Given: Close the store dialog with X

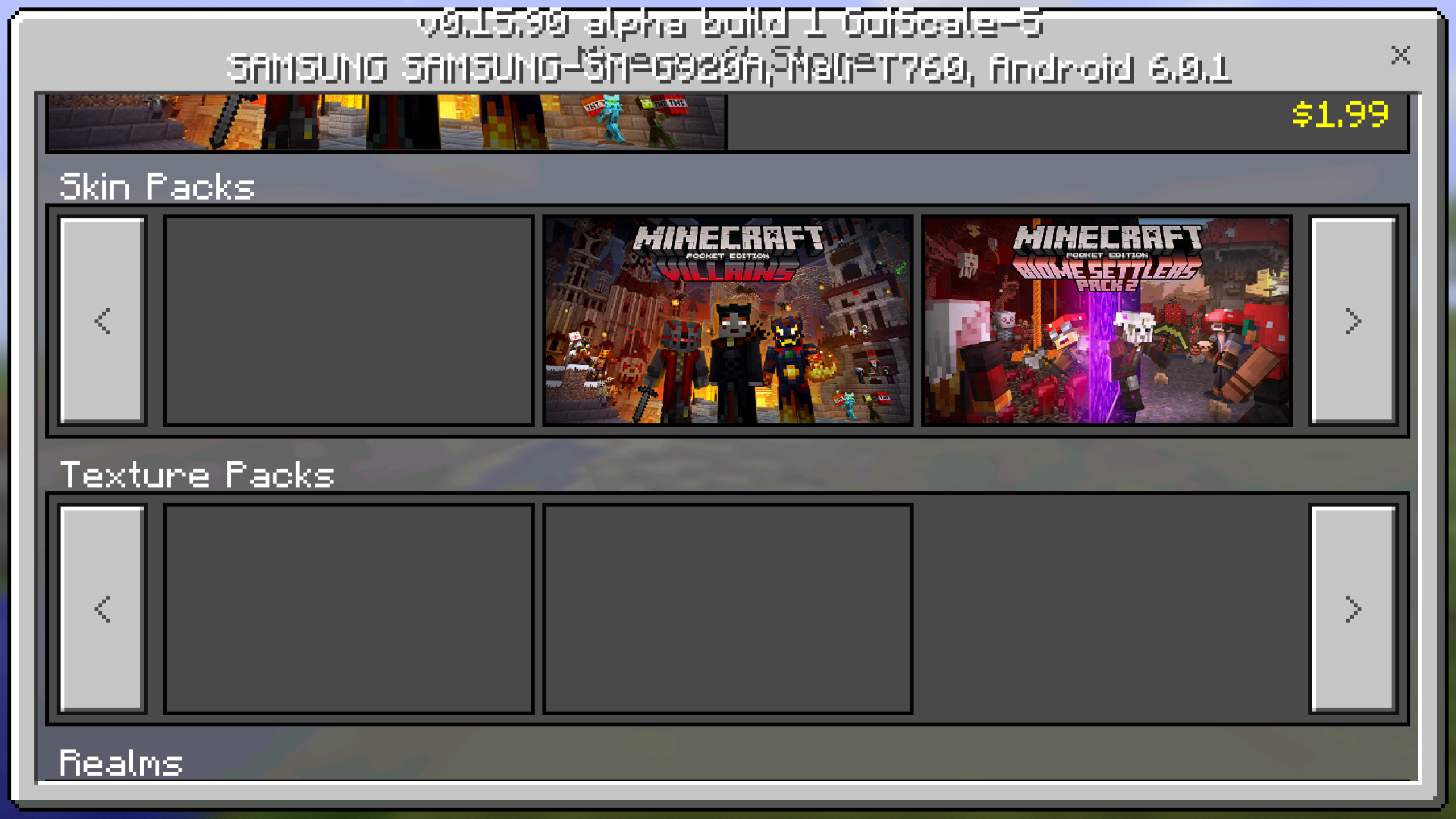Looking at the screenshot, I should tap(1400, 55).
